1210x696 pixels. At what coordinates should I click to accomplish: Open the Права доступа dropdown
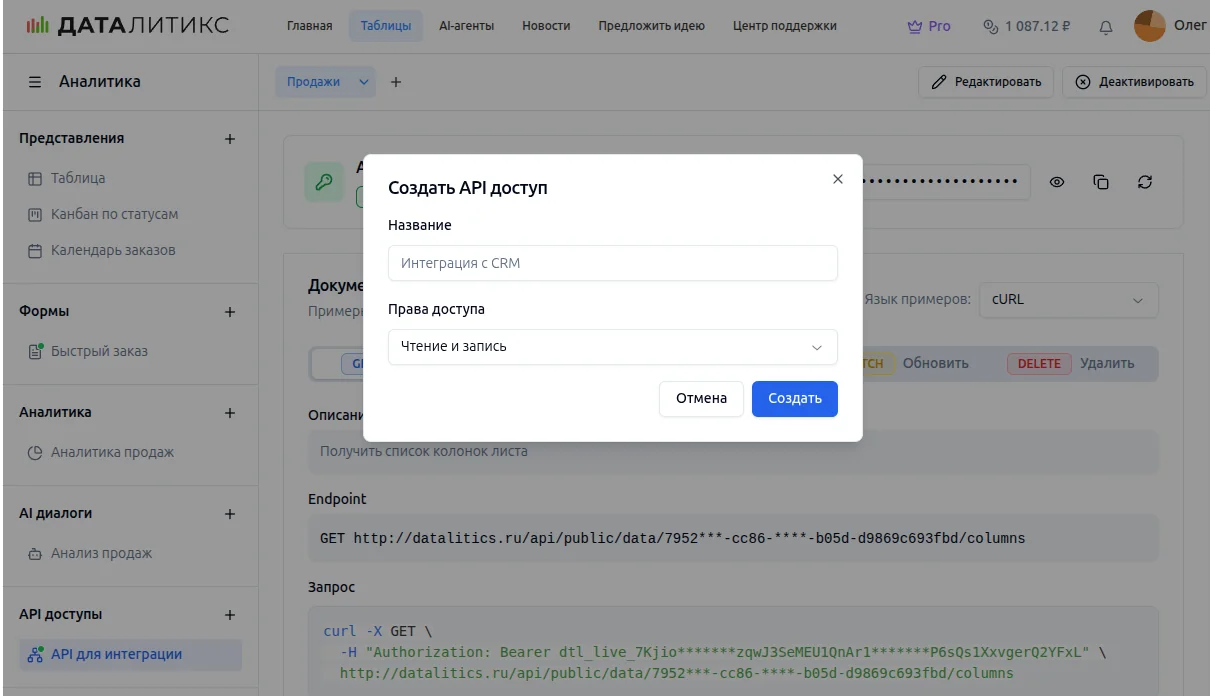tap(612, 347)
